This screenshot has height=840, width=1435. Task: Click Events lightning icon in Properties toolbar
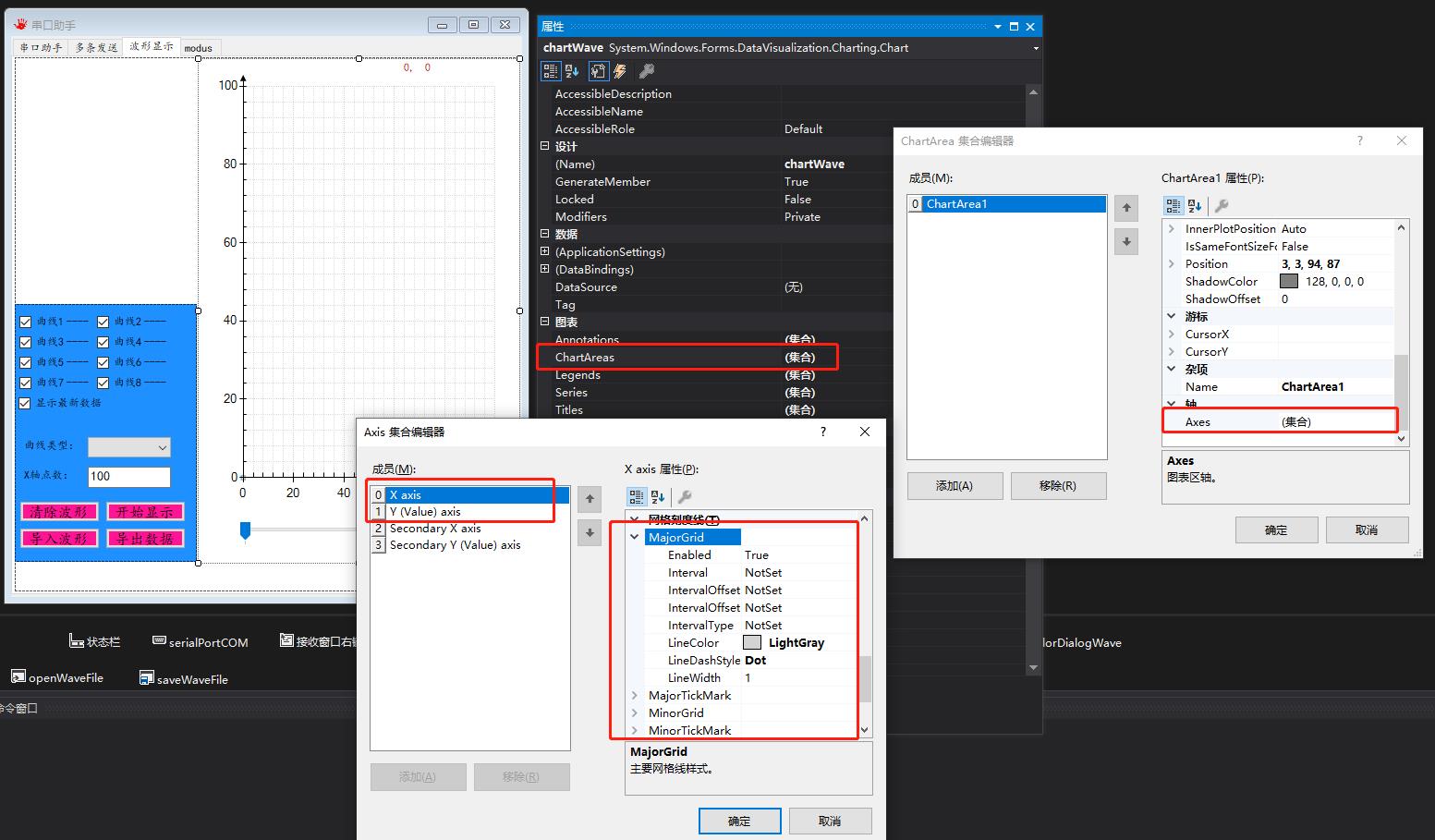[x=620, y=71]
